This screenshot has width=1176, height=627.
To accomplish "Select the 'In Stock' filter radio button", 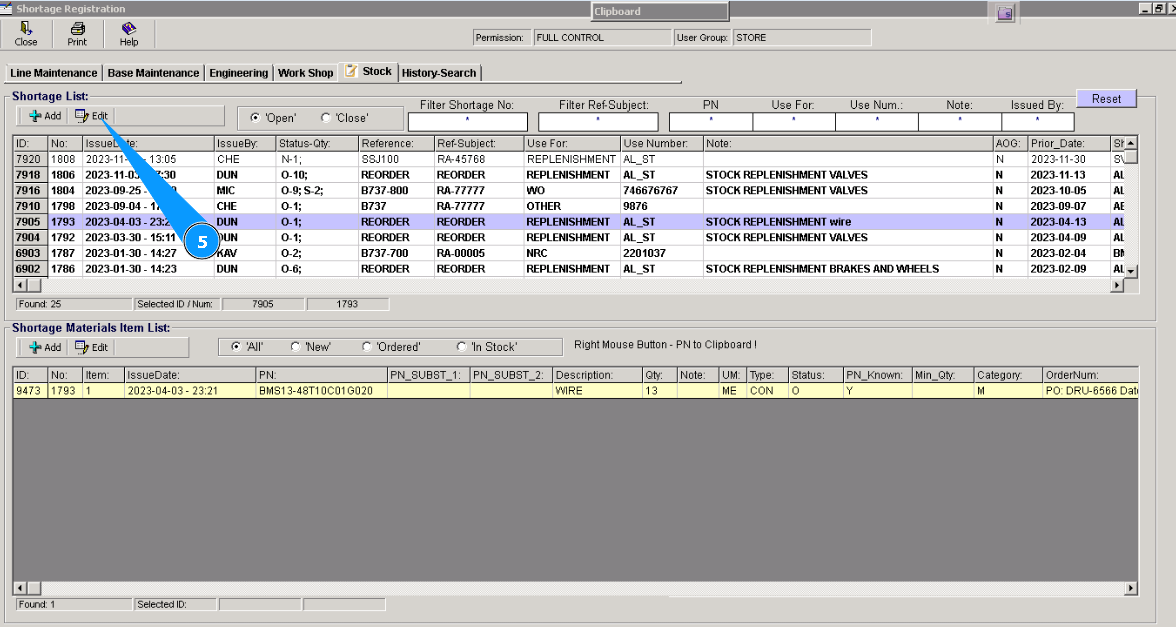I will point(461,347).
